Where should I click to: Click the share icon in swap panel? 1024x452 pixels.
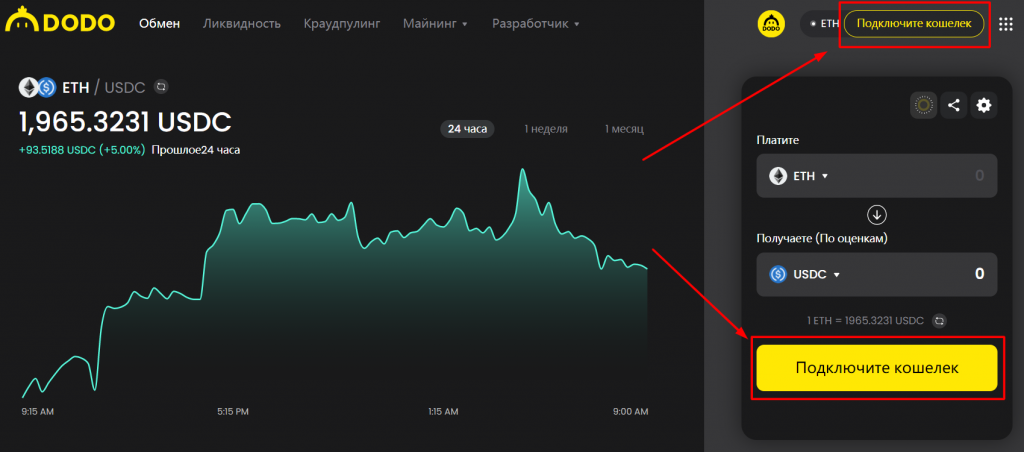coord(953,105)
